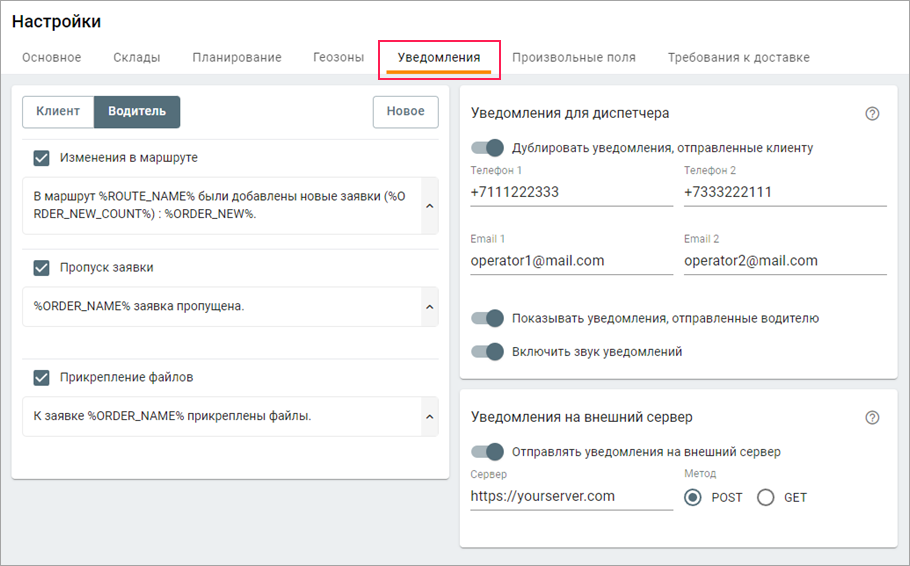910x566 pixels.
Task: Toggle showing notifications sent to driver
Action: [487, 318]
